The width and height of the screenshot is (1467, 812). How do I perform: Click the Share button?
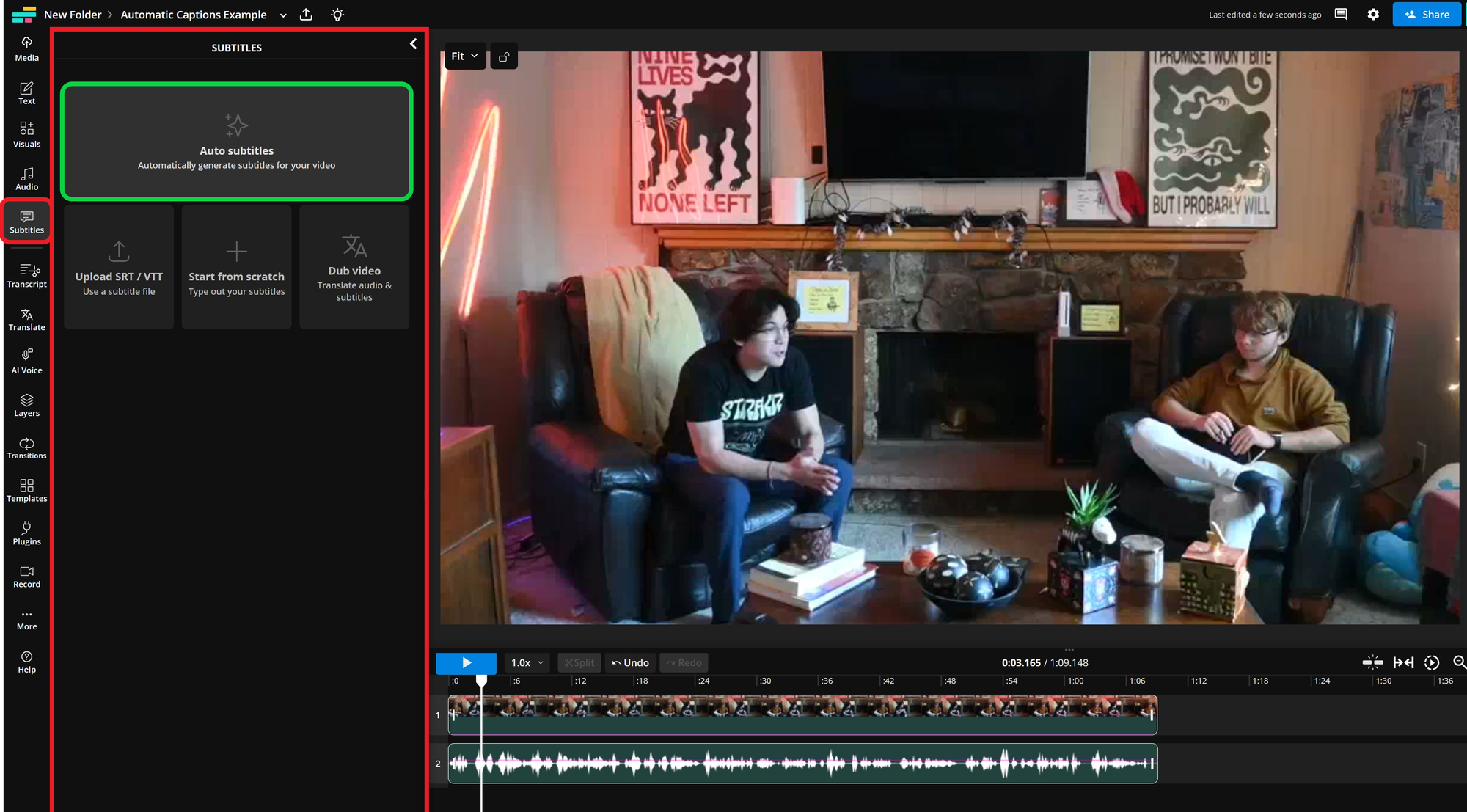pos(1426,15)
